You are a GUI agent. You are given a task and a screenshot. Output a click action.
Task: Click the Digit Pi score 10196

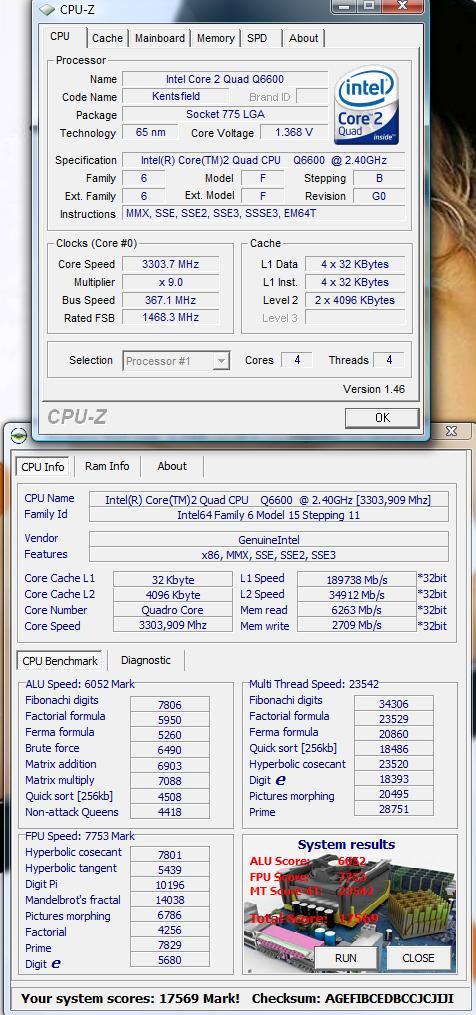pyautogui.click(x=170, y=886)
